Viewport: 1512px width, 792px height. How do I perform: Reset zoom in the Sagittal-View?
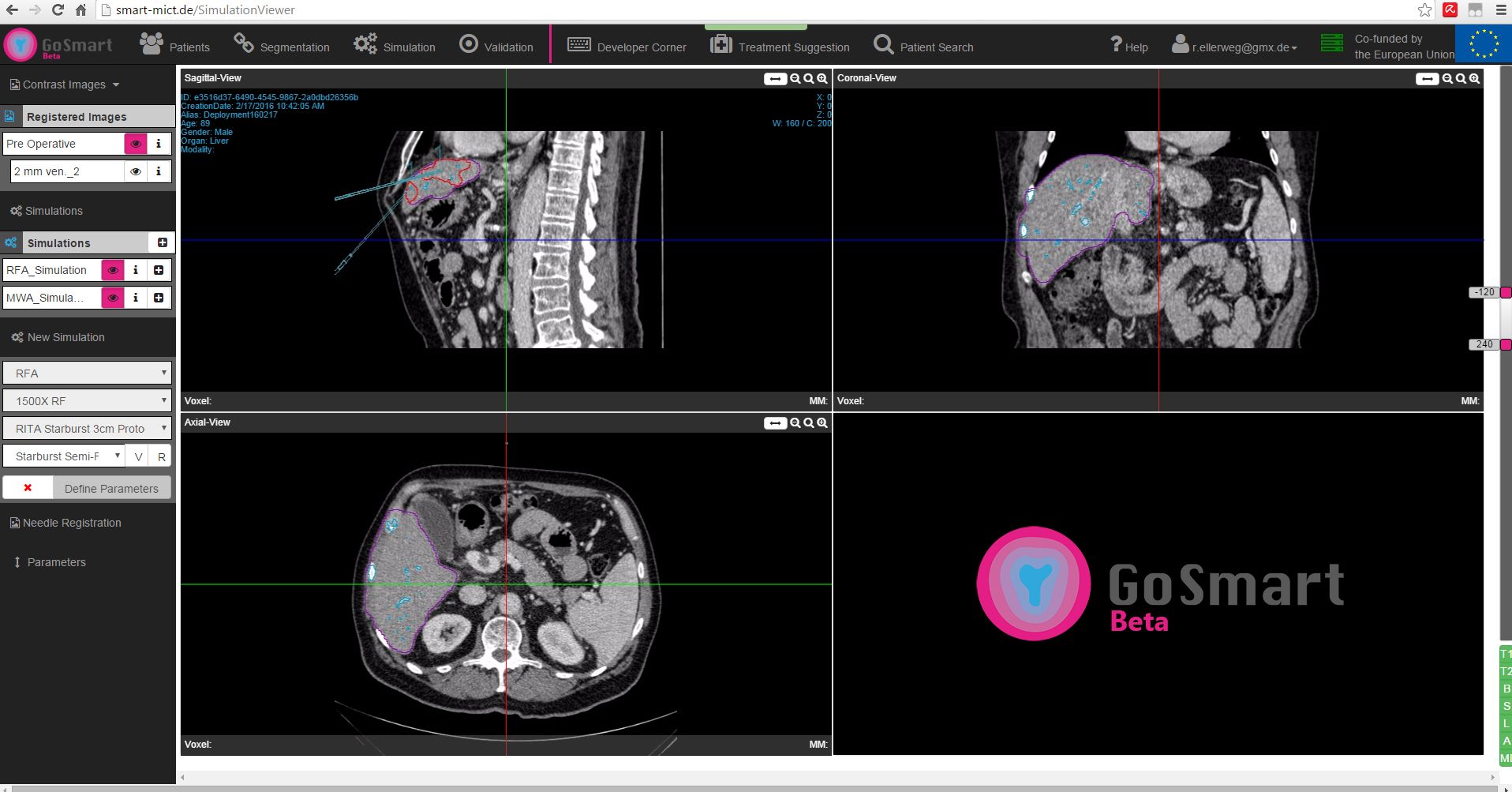809,79
